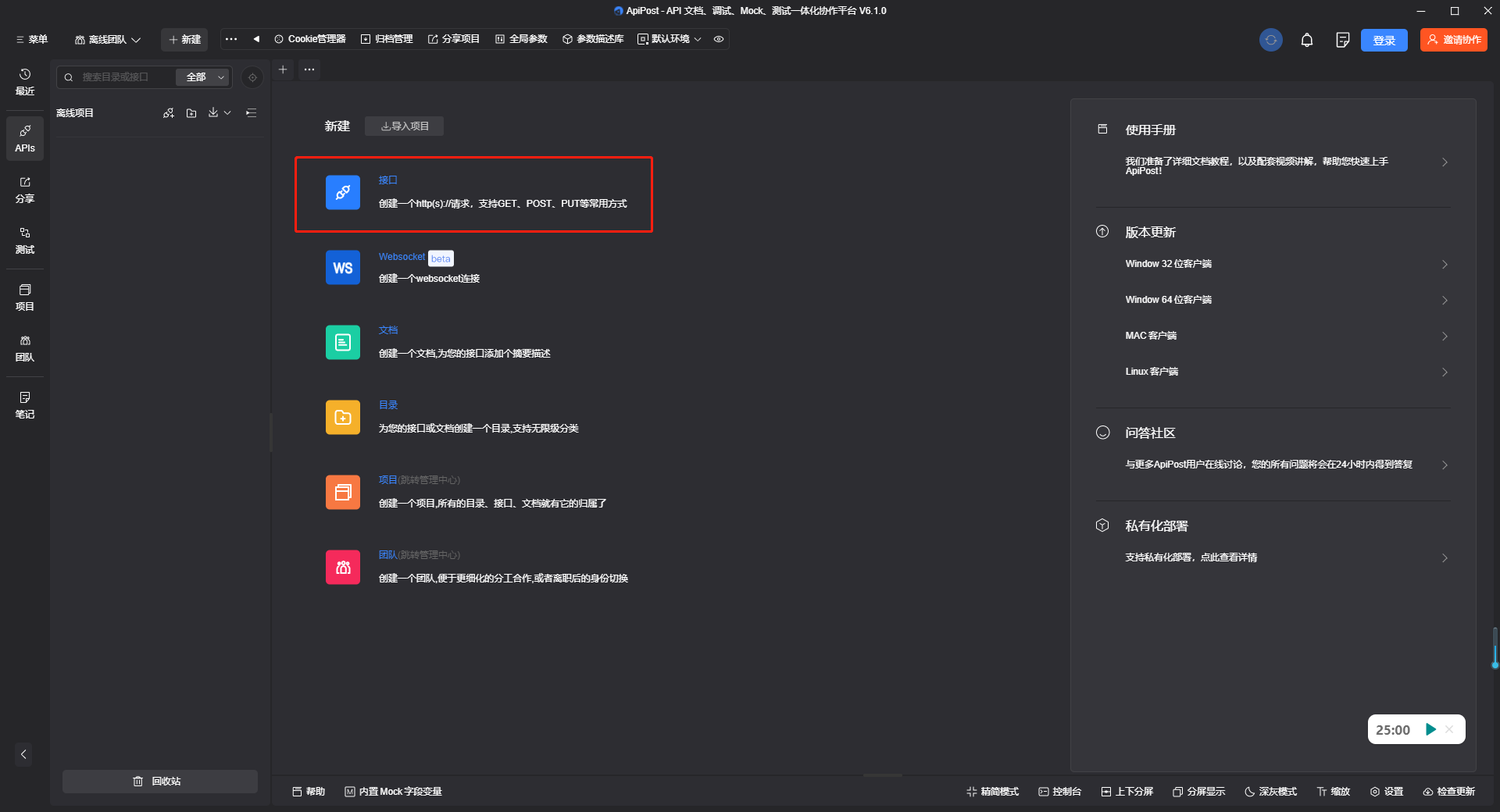Open the 默认环境 environment dropdown

point(670,39)
